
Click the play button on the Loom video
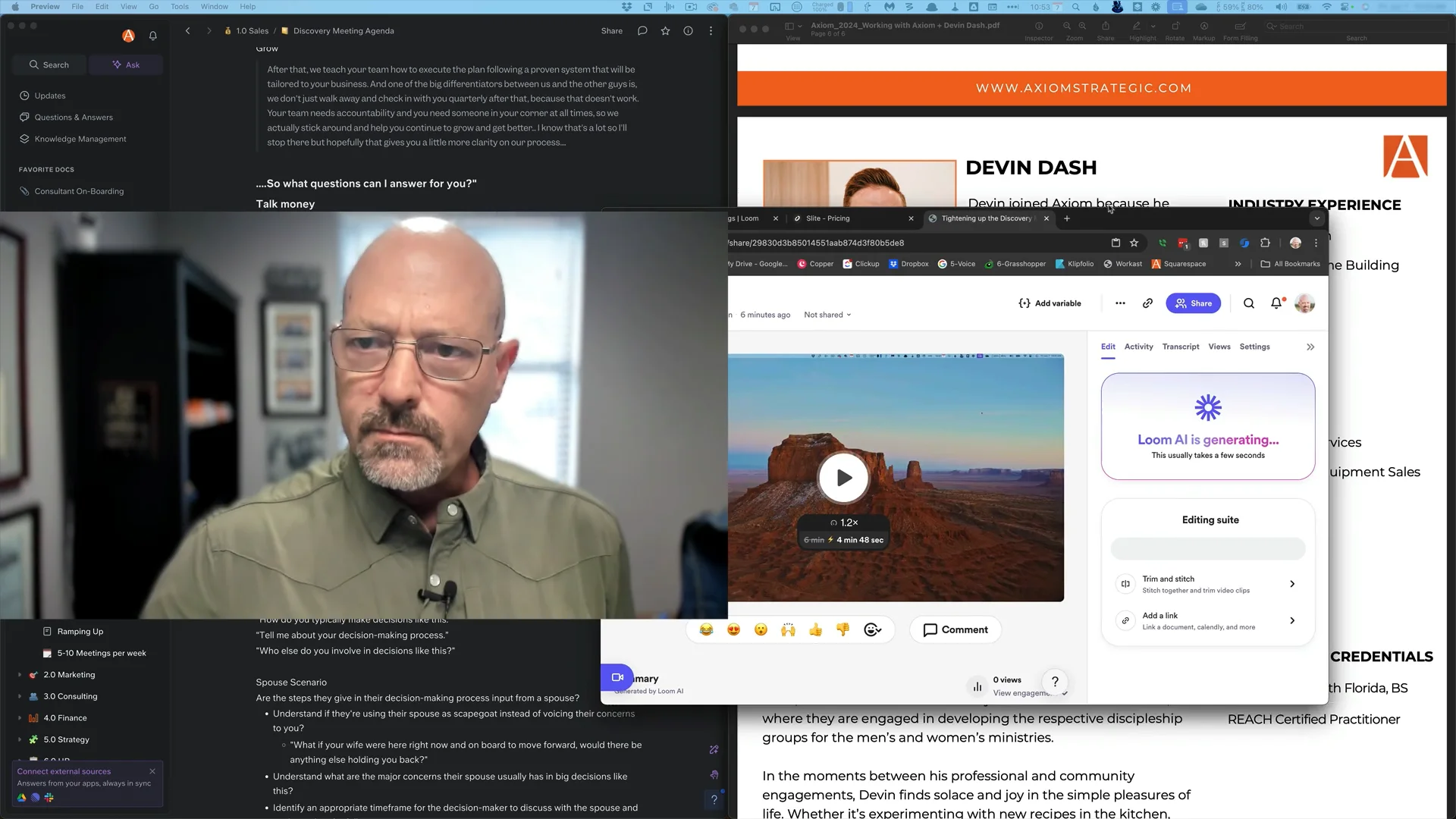[843, 478]
